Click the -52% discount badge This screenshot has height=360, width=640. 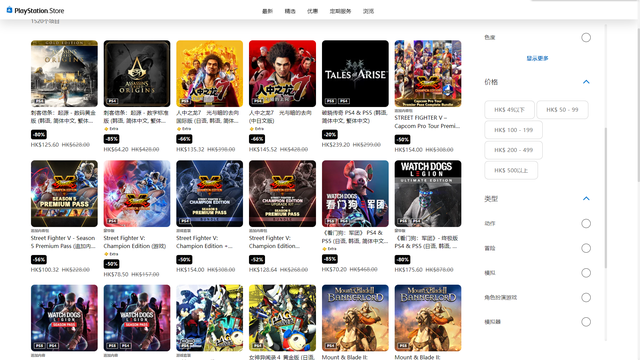257,260
